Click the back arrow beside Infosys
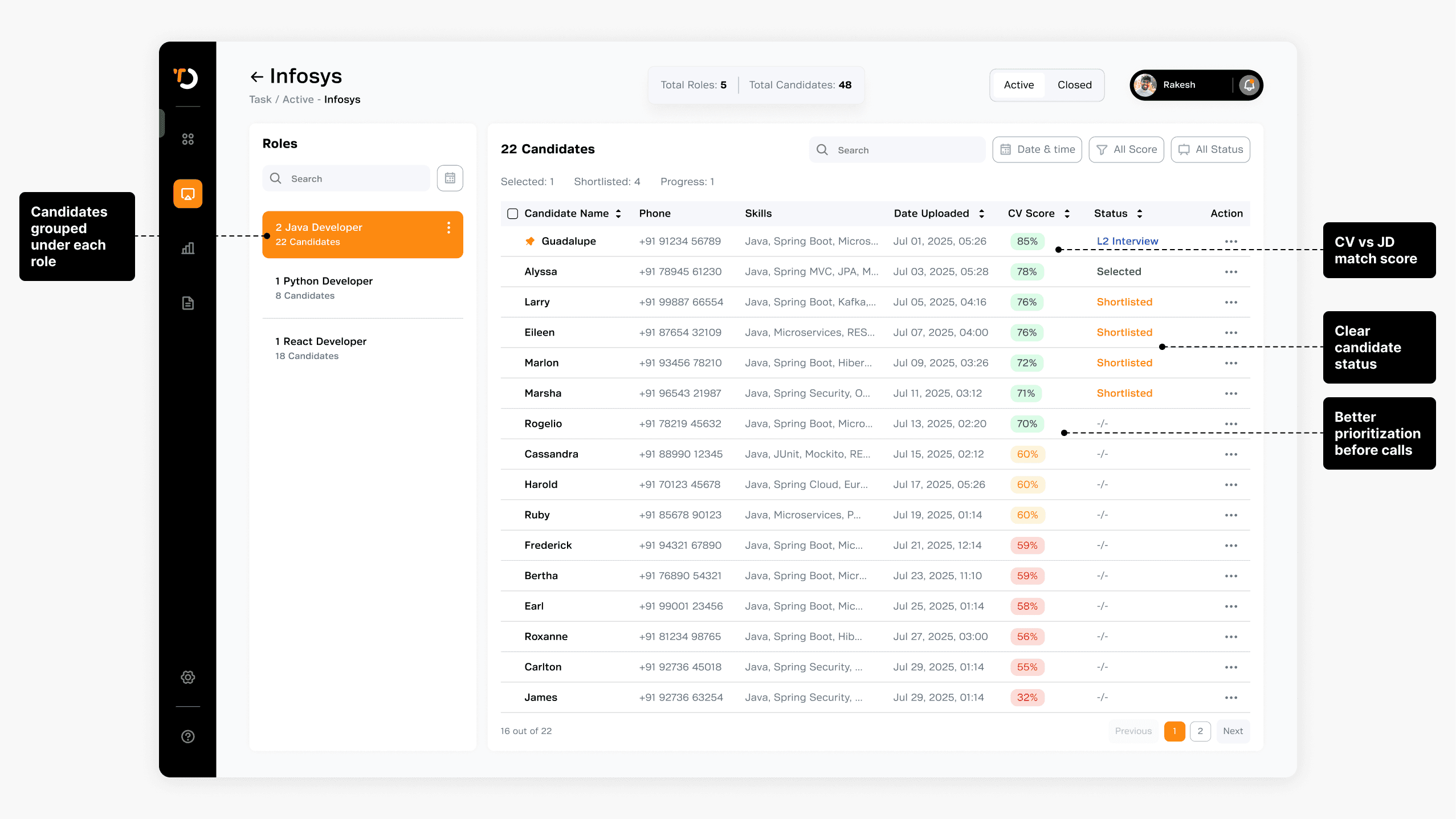Viewport: 1456px width, 819px height. 256,76
